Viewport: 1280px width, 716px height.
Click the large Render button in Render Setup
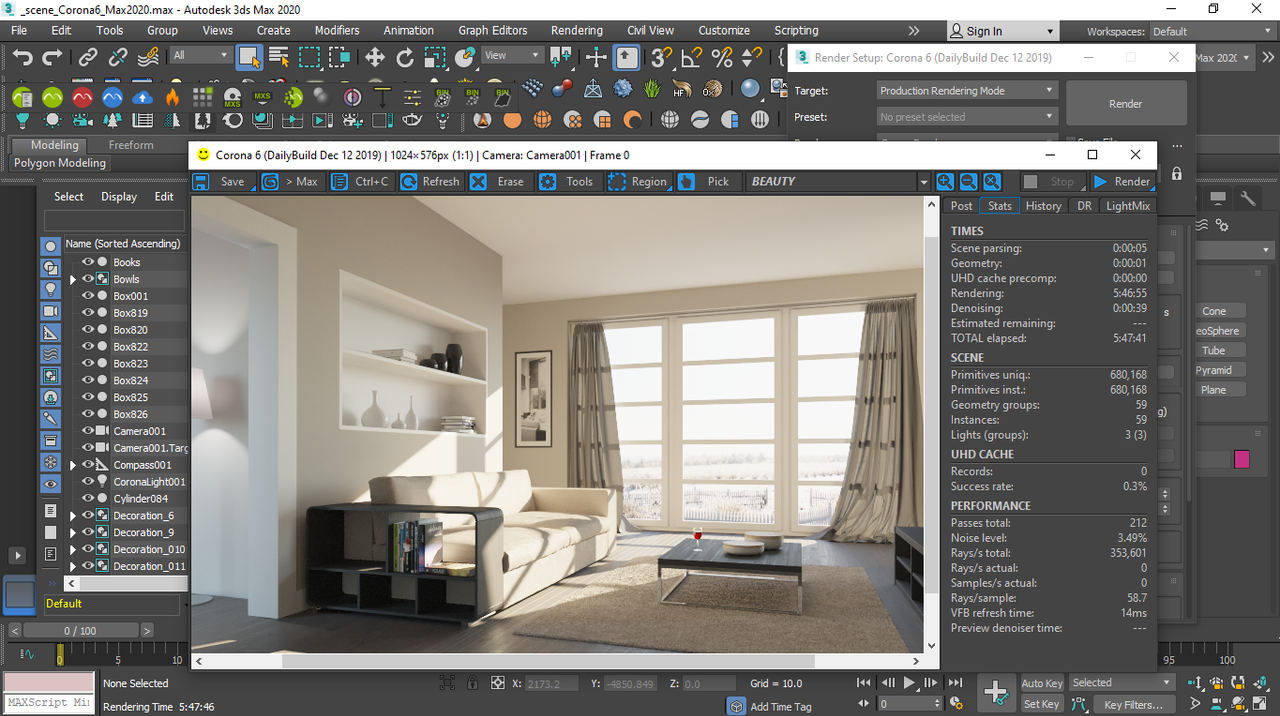coord(1126,103)
